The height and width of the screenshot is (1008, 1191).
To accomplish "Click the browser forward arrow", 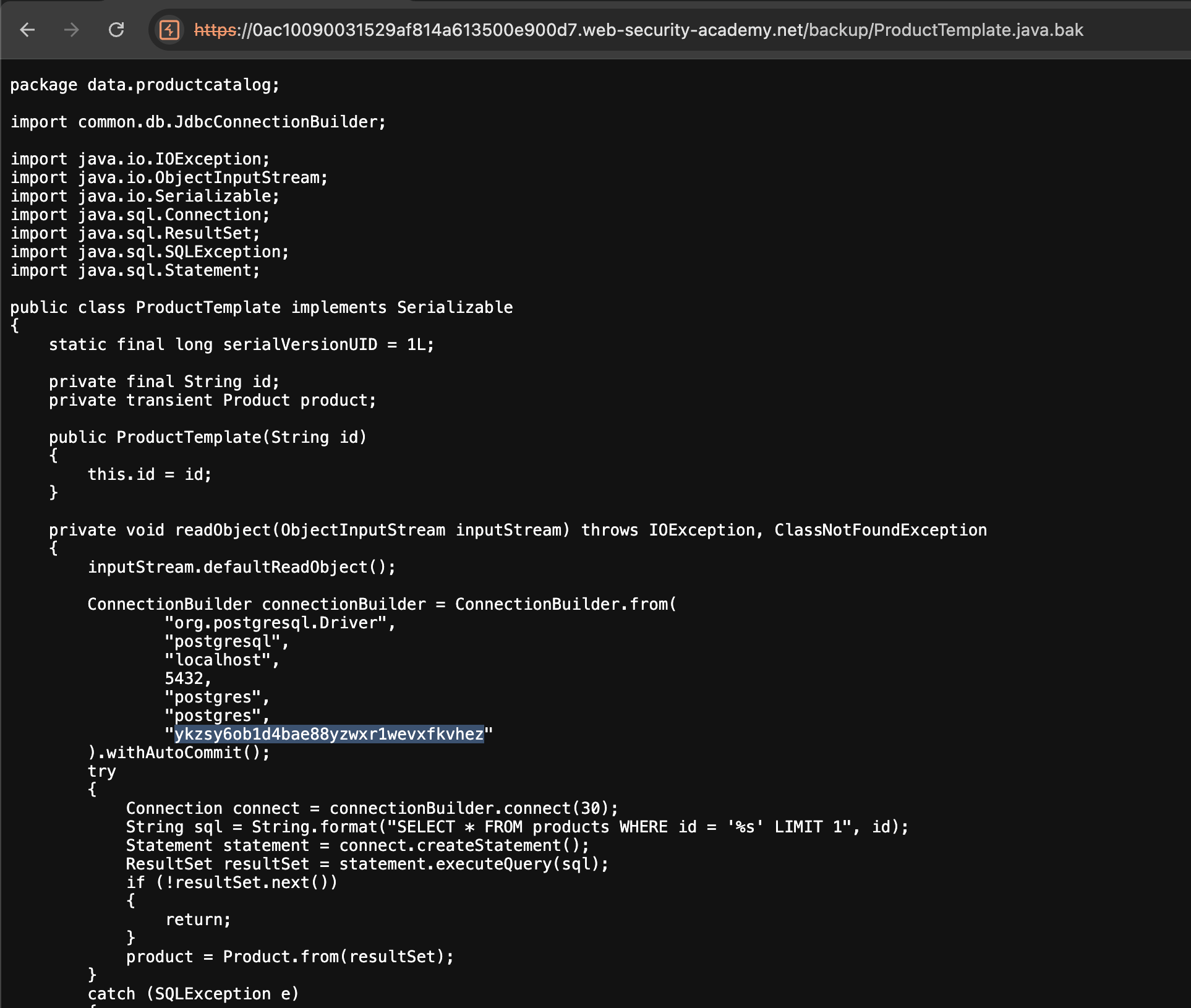I will 72,30.
